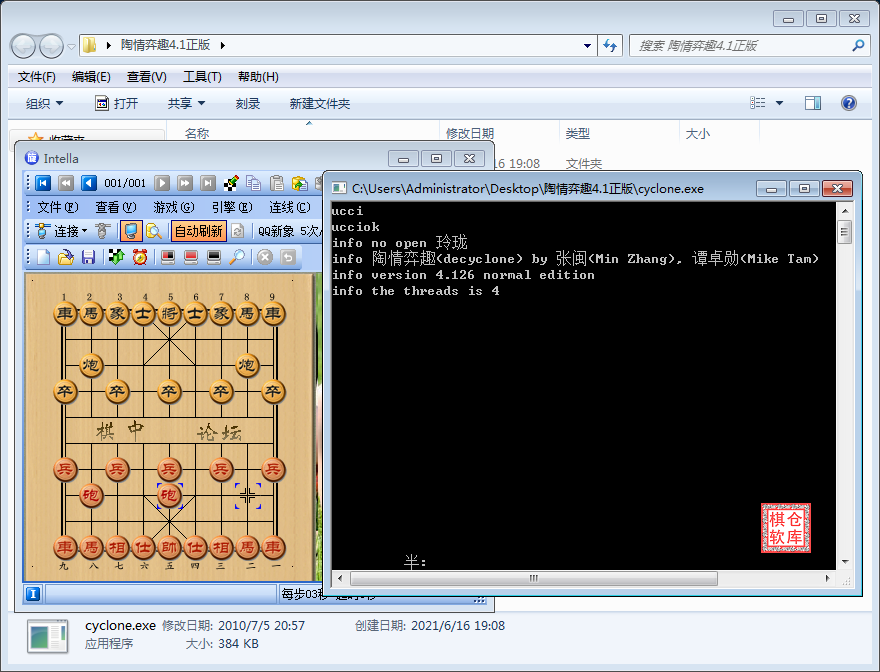Open Explorer 工具(T) menu
The width and height of the screenshot is (880, 672).
[x=202, y=77]
